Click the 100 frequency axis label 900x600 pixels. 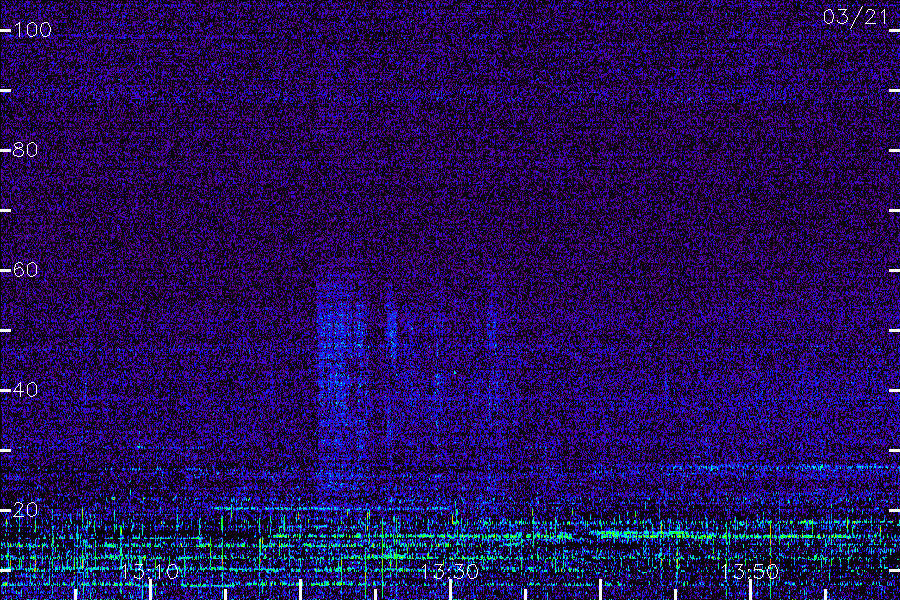pos(32,30)
